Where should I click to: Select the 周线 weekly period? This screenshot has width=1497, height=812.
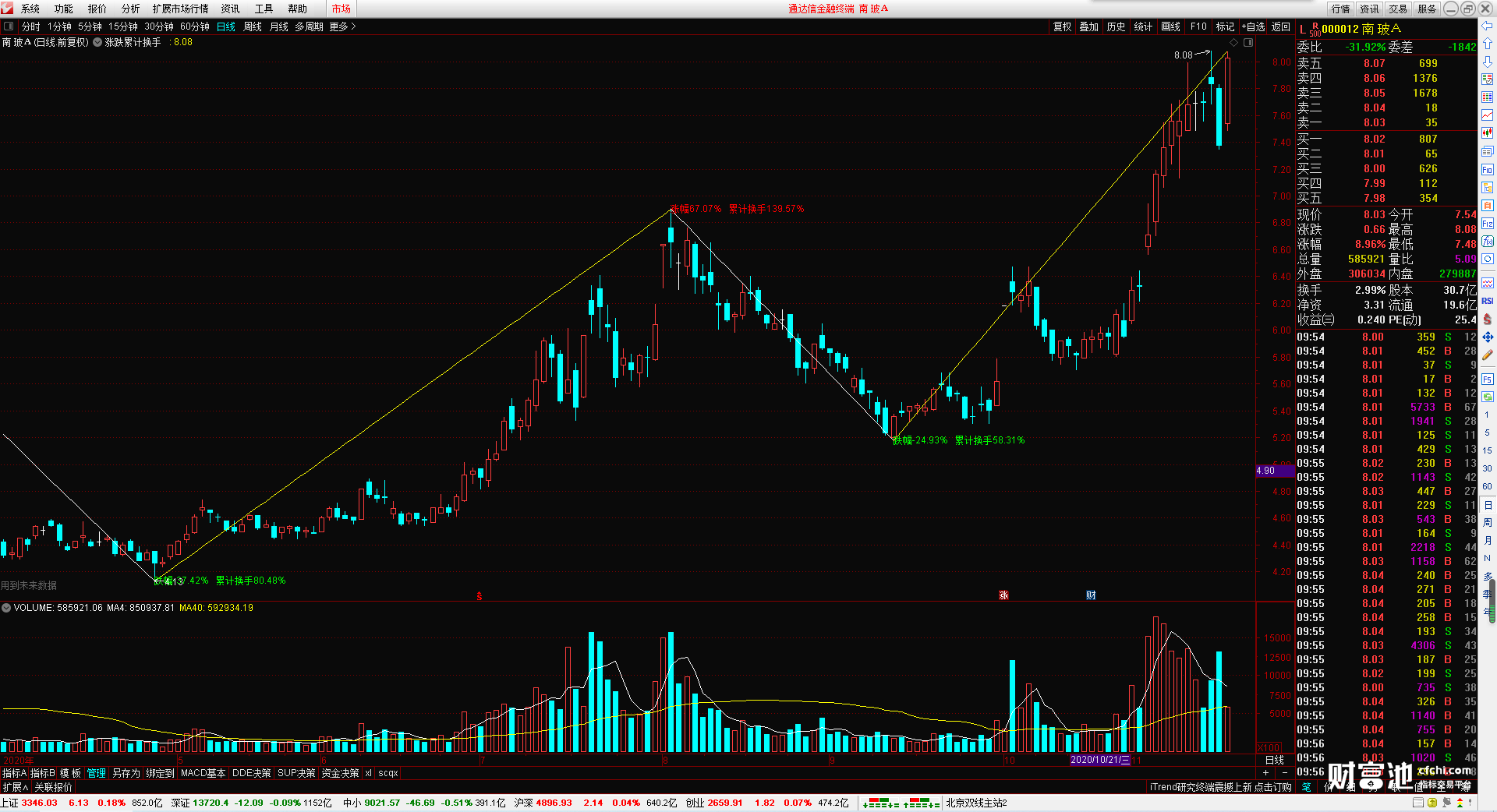253,26
